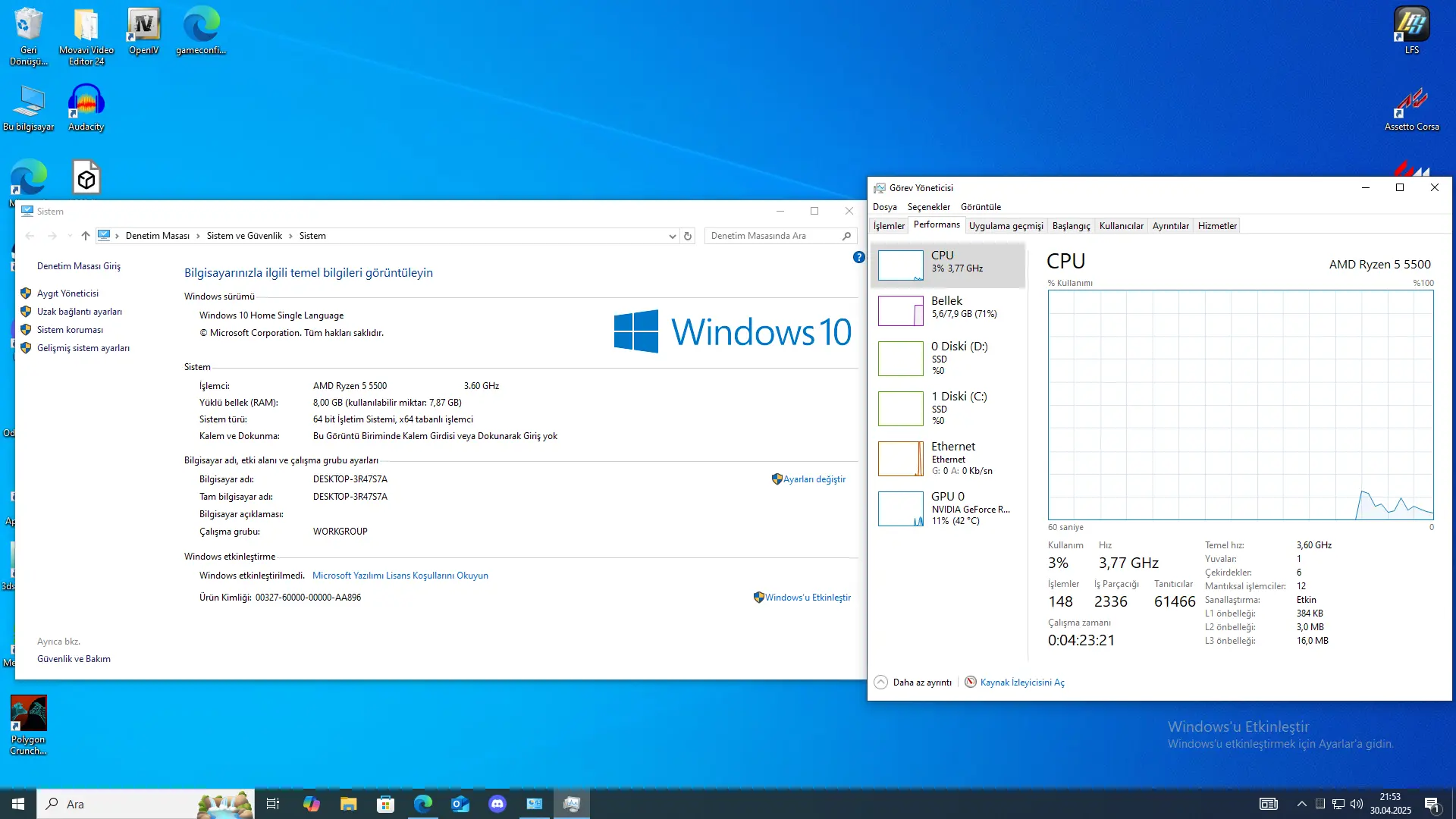Viewport: 1456px width, 819px height.
Task: Switch to Sistem window taskbar button
Action: pyautogui.click(x=535, y=804)
